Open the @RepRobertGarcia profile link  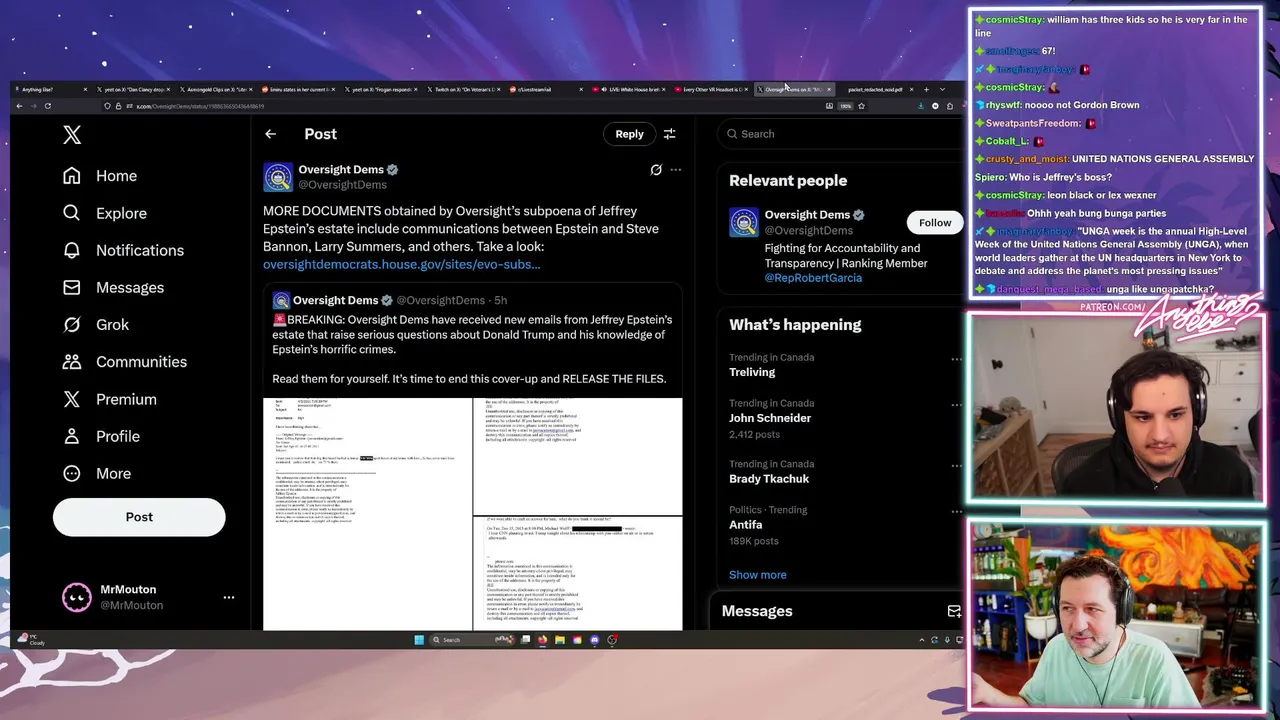813,278
